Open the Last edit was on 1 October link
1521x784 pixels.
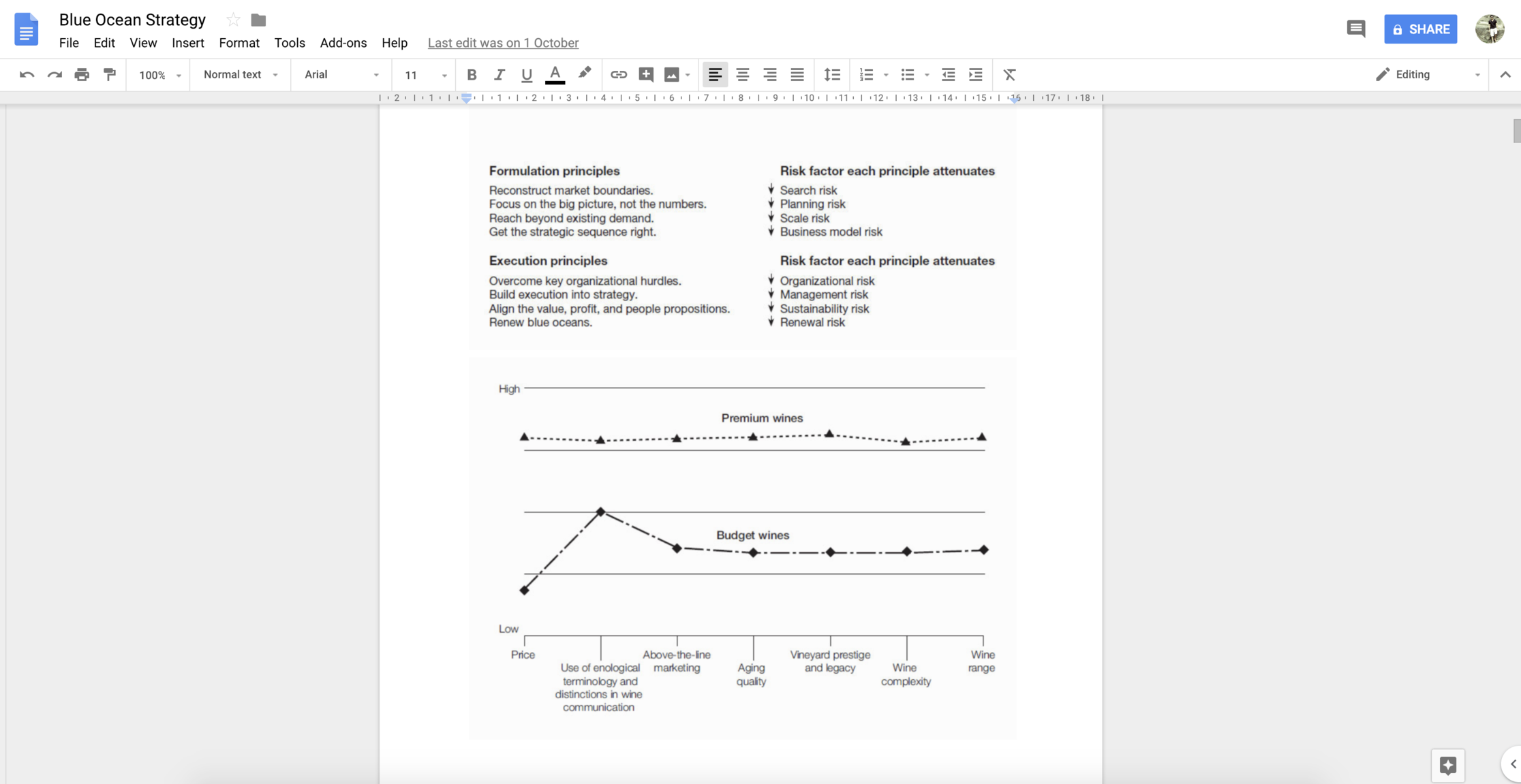503,43
